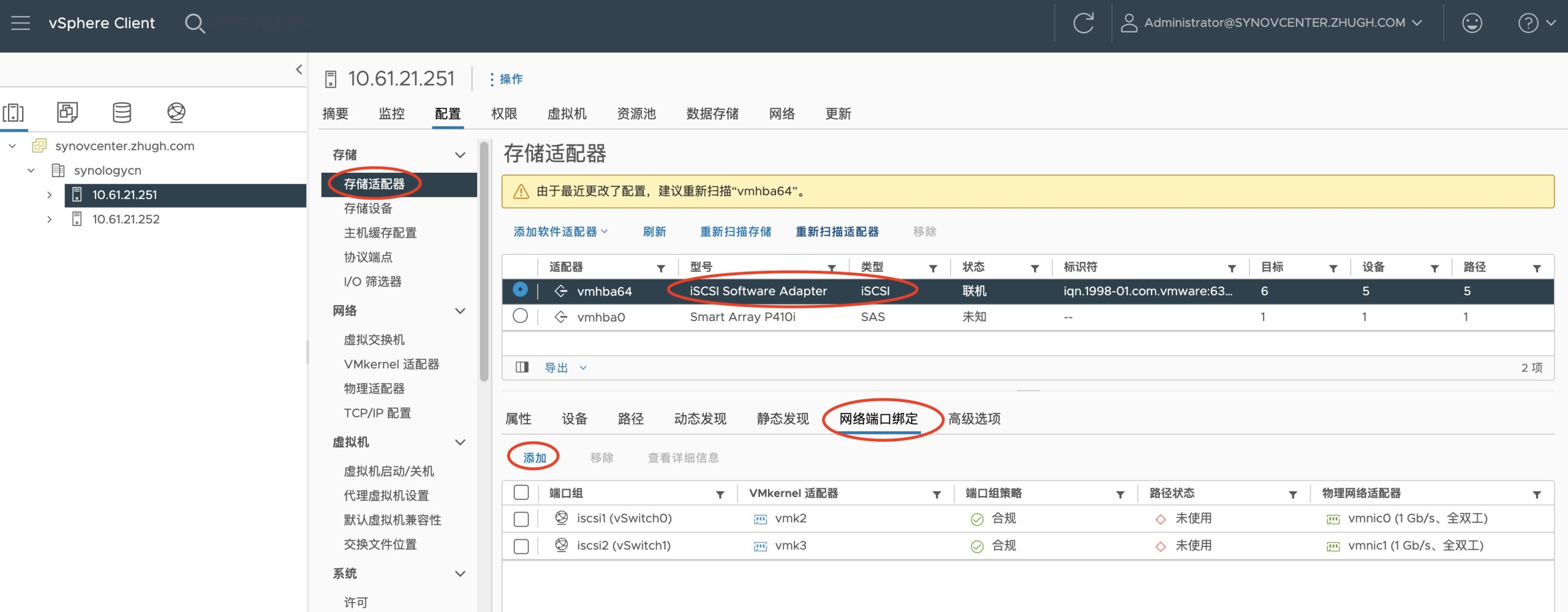Open 存储设备 in the side menu
The image size is (1568, 612).
(x=368, y=208)
